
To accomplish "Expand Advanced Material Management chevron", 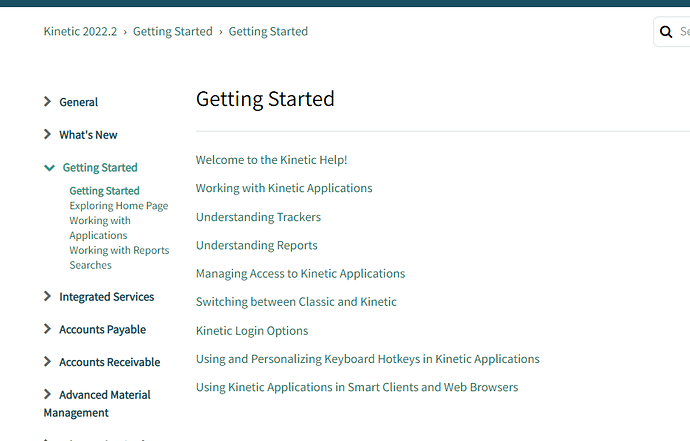I will pyautogui.click(x=48, y=394).
